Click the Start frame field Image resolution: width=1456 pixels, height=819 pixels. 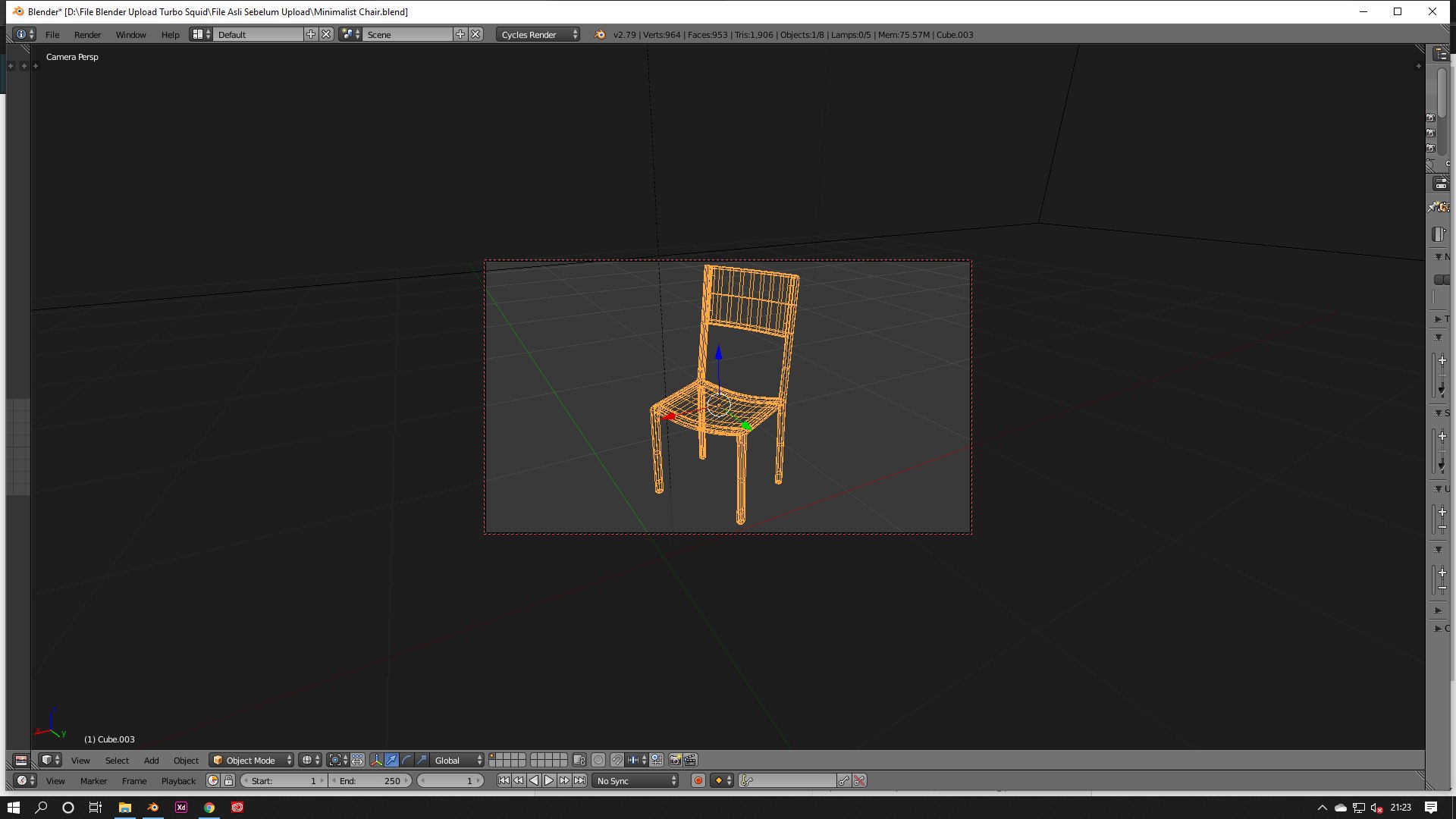coord(284,780)
